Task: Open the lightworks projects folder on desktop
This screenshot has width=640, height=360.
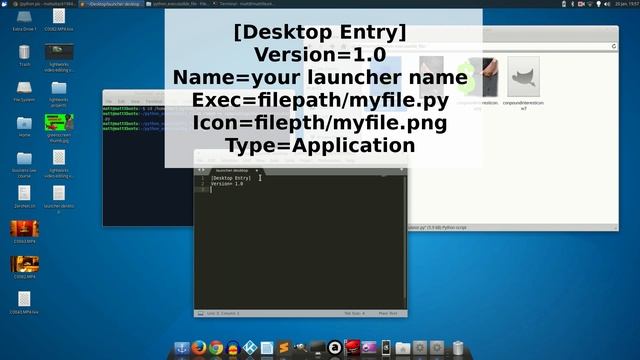Action: [x=59, y=94]
